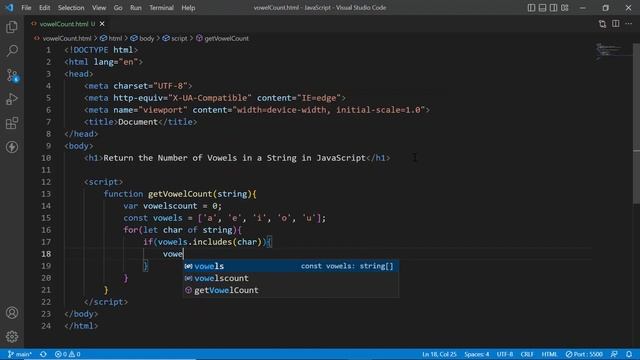640x360 pixels.
Task: Split the editor to the right
Action: point(616,24)
